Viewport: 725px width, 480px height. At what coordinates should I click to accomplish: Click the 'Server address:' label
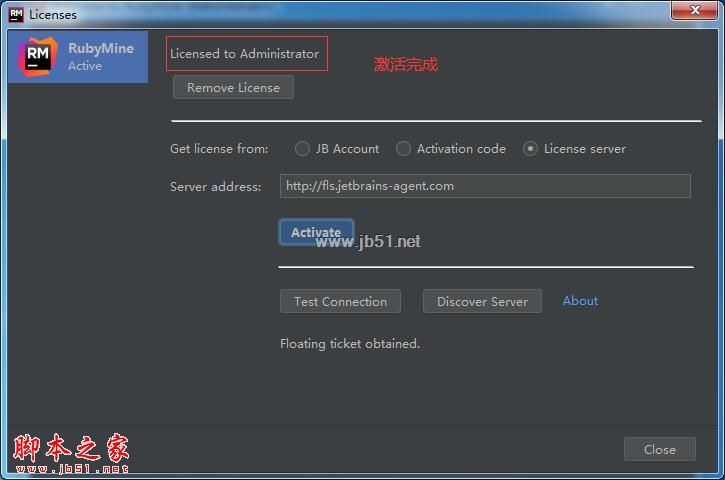215,186
